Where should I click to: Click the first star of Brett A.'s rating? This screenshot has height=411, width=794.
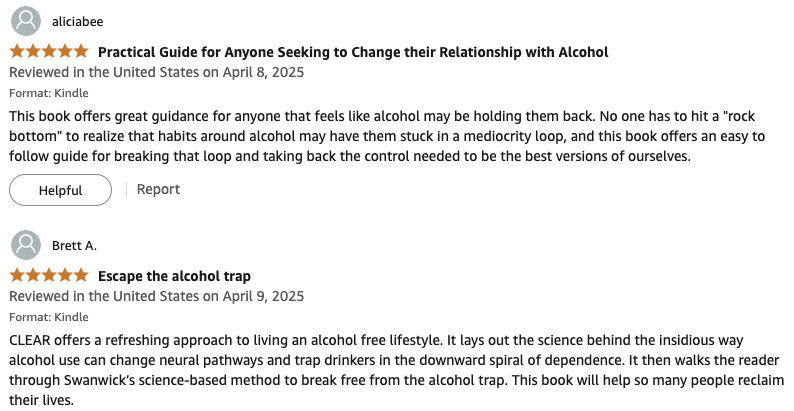tap(17, 275)
